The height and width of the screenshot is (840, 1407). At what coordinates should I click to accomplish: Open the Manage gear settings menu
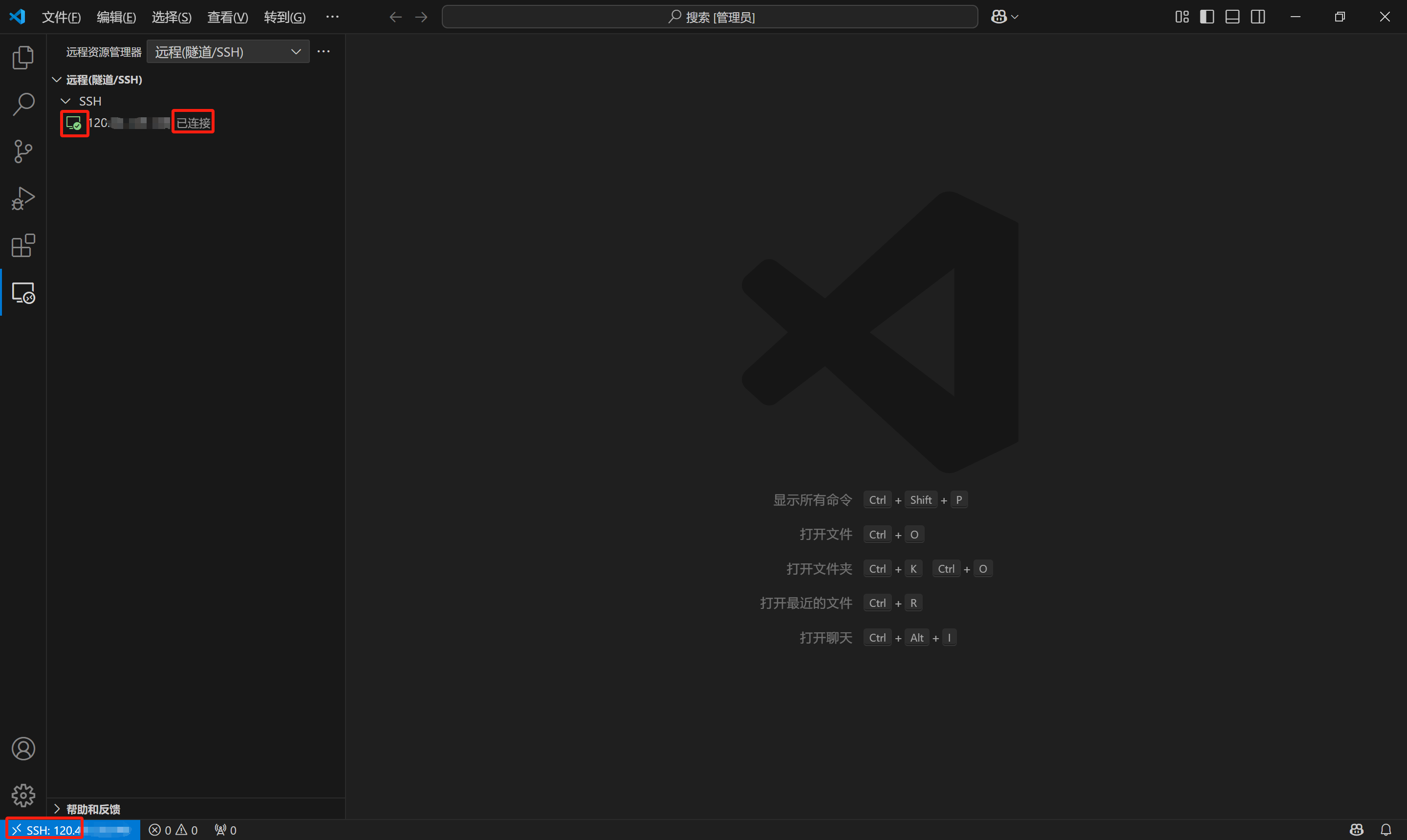click(x=23, y=796)
